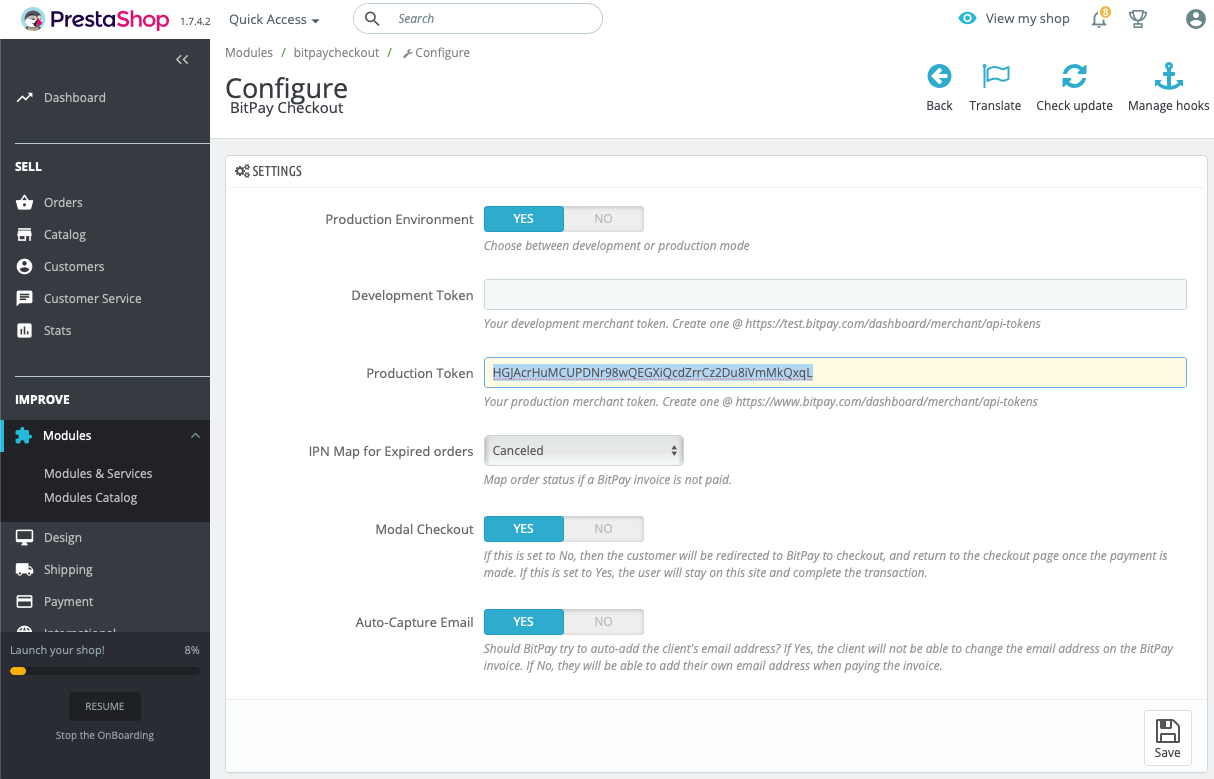Set Production Environment to YES
Viewport: 1214px width, 779px height.
(524, 219)
